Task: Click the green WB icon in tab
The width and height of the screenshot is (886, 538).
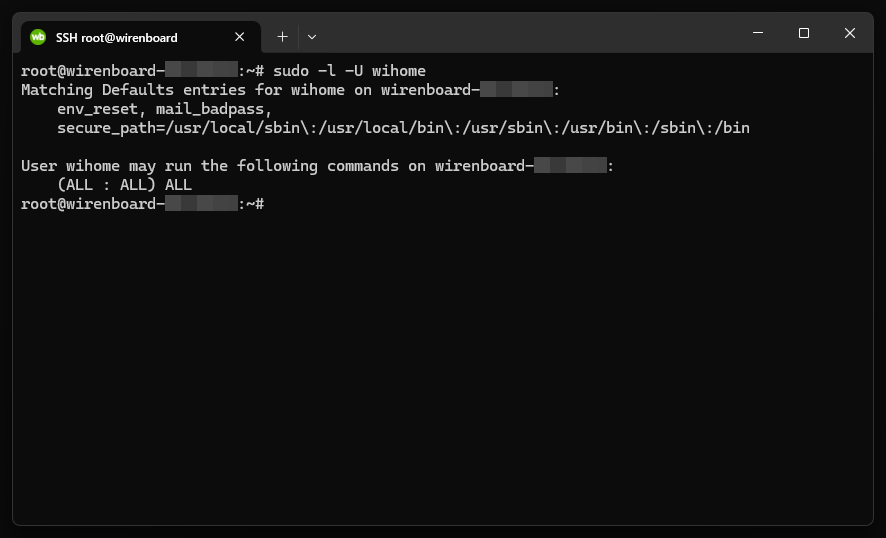Action: [38, 37]
